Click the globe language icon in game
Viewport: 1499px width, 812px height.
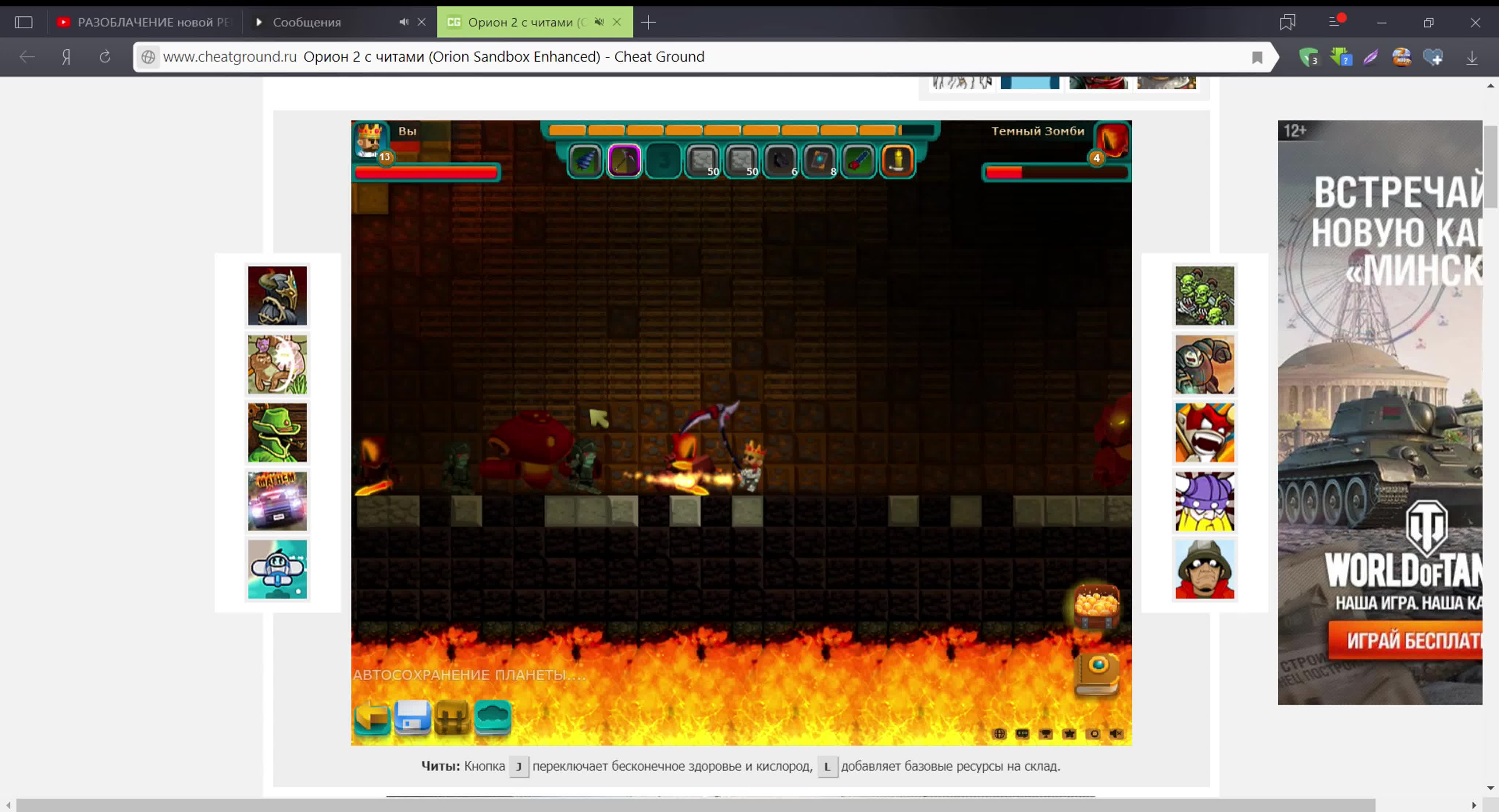pyautogui.click(x=1000, y=734)
